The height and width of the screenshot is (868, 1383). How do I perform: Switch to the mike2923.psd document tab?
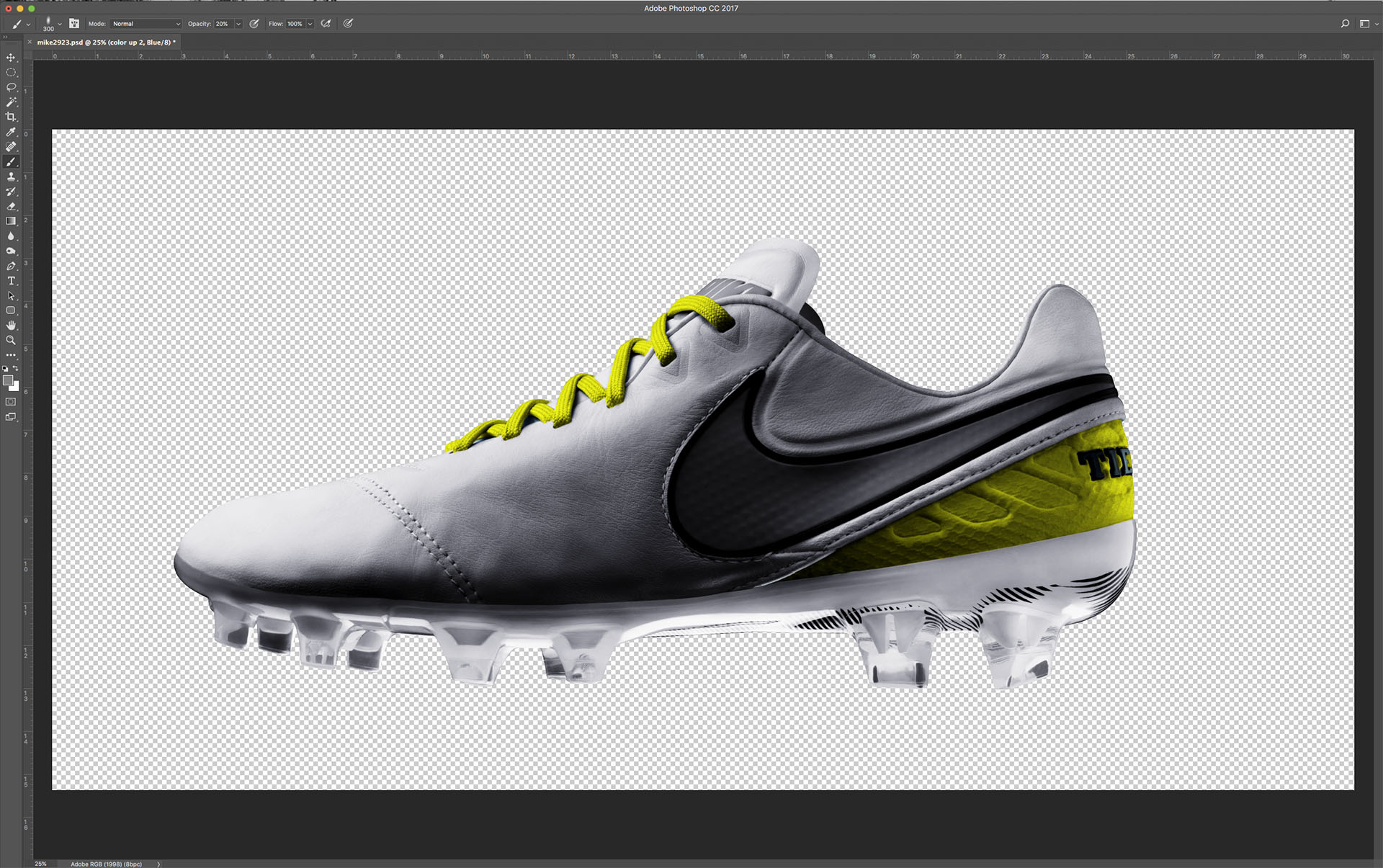click(x=105, y=42)
